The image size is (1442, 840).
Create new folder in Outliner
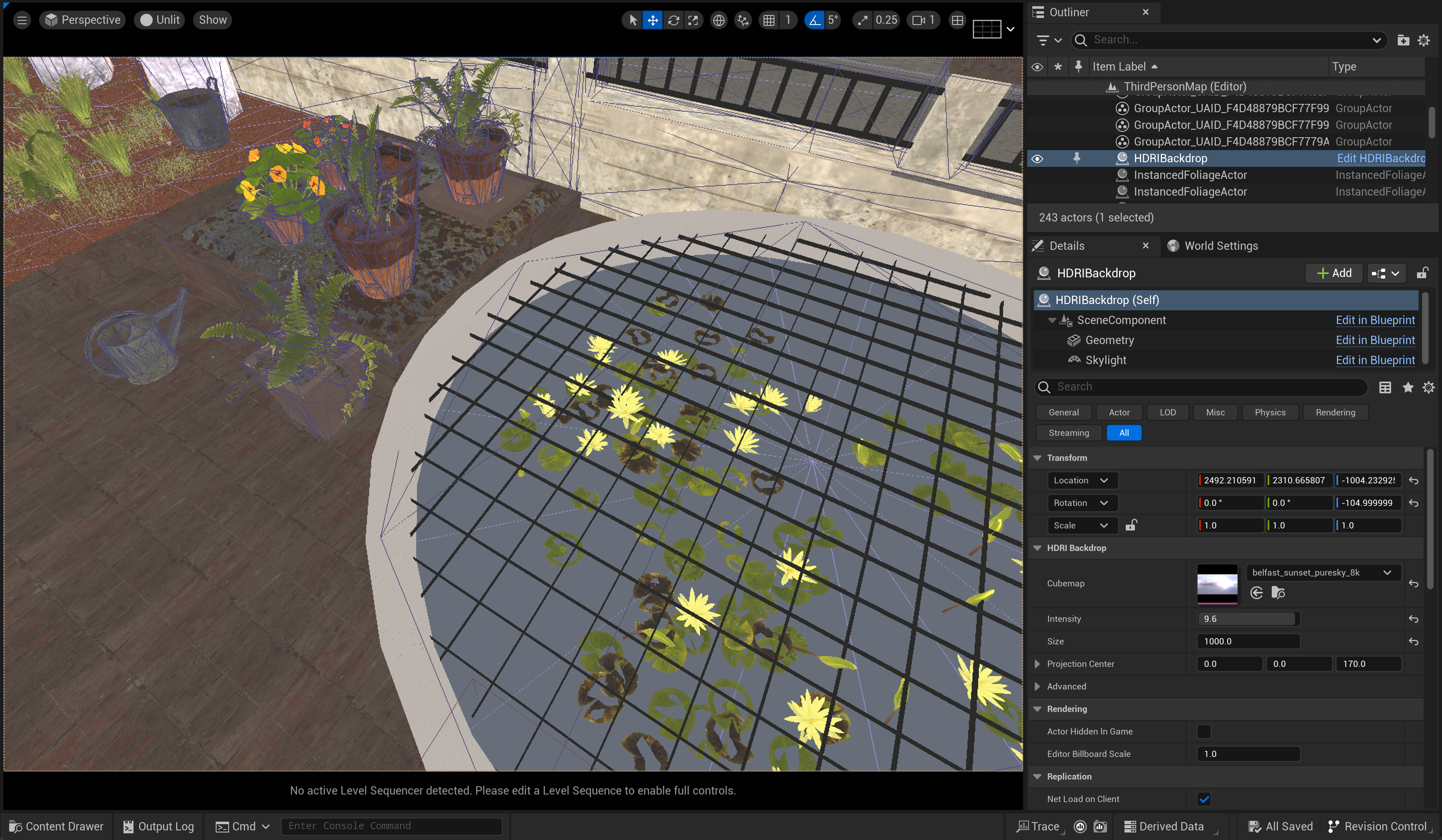pyautogui.click(x=1403, y=40)
